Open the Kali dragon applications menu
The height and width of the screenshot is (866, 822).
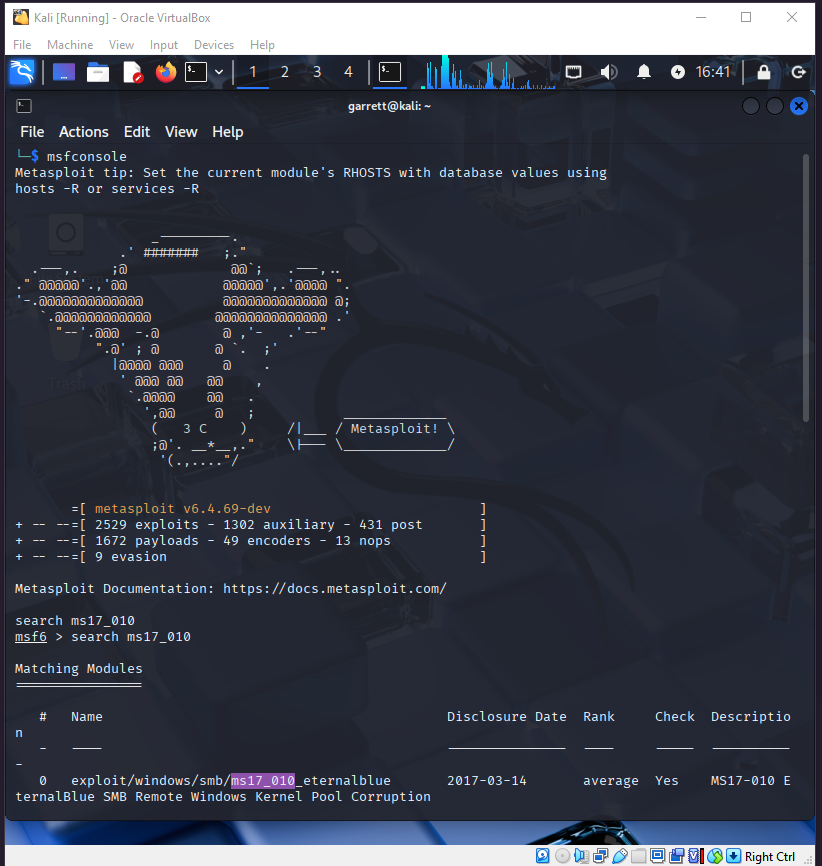(x=22, y=72)
